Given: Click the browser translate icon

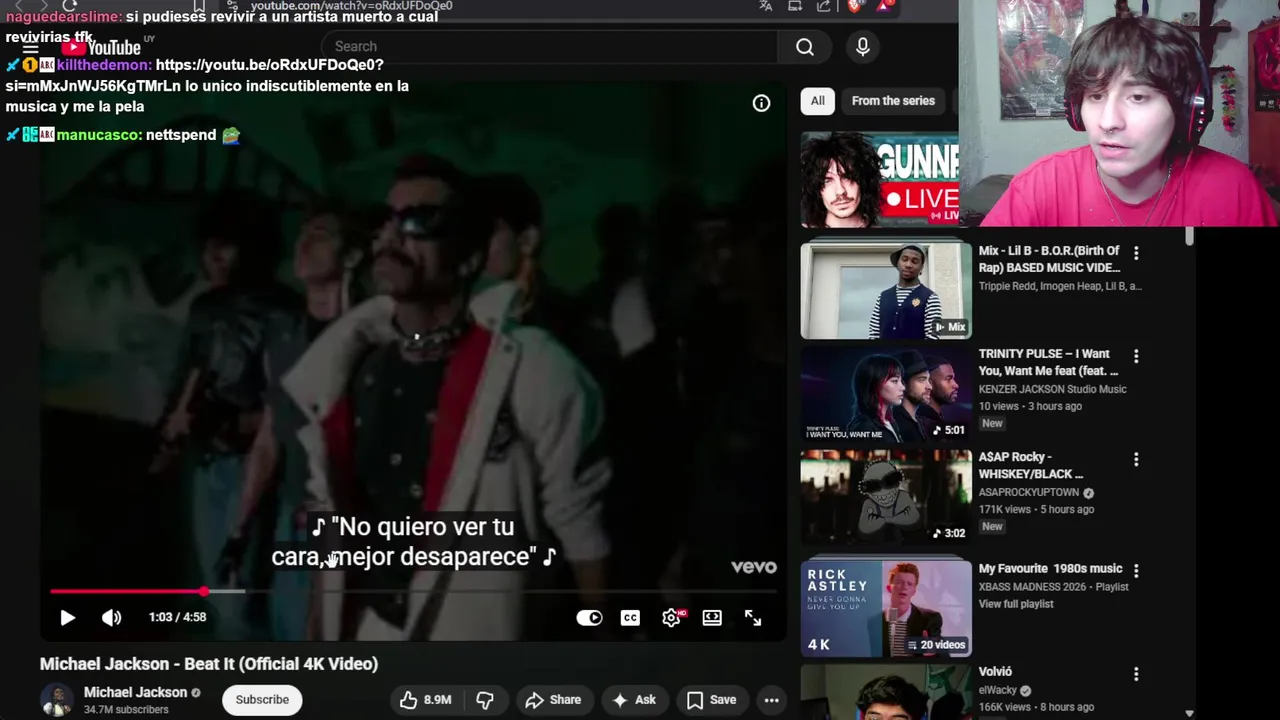Looking at the screenshot, I should tap(766, 6).
